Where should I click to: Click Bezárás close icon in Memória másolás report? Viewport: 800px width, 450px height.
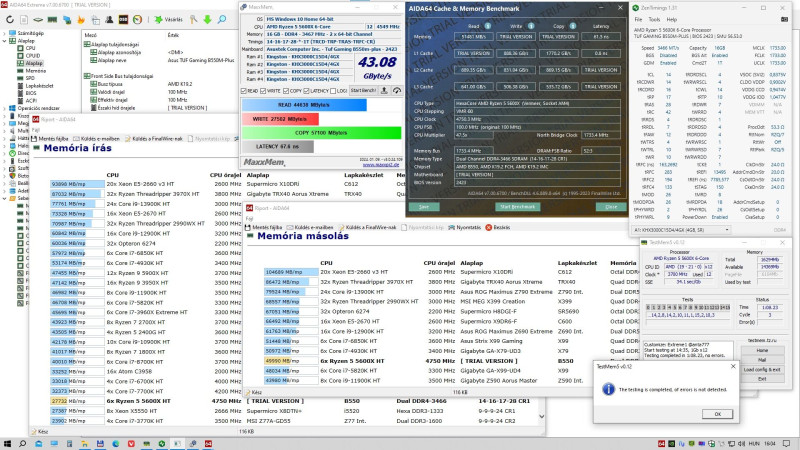click(x=498, y=228)
